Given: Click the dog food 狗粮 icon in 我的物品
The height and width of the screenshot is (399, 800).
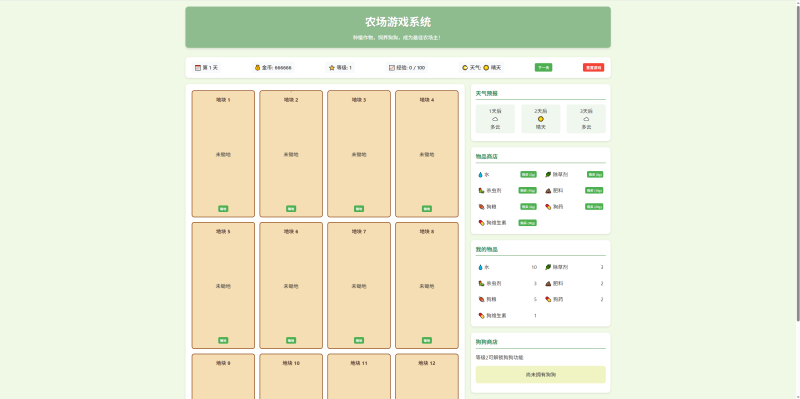Looking at the screenshot, I should [x=481, y=300].
